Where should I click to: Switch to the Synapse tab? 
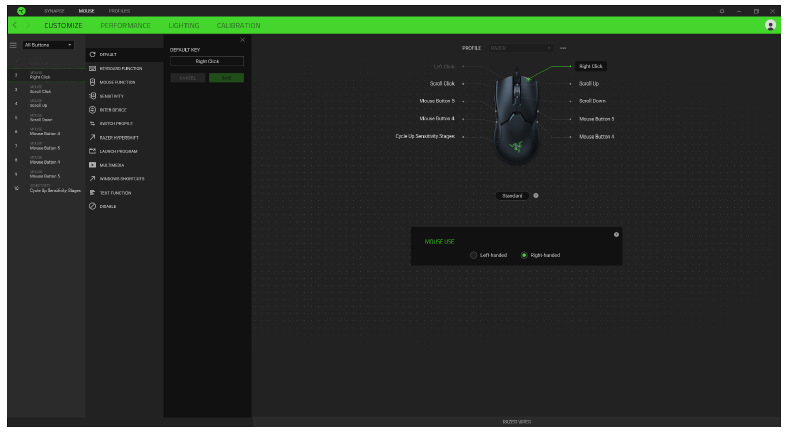54,11
